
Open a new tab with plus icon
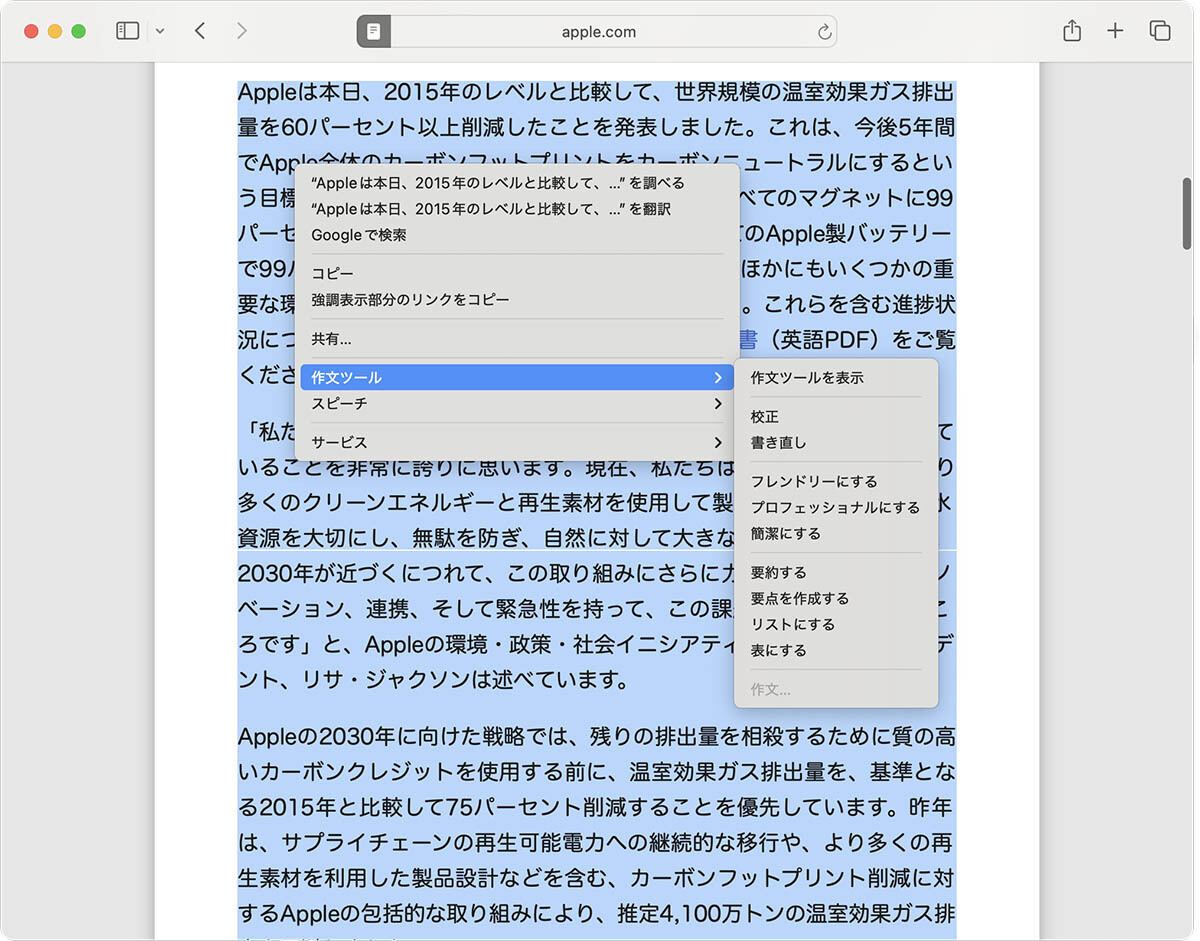click(1116, 31)
